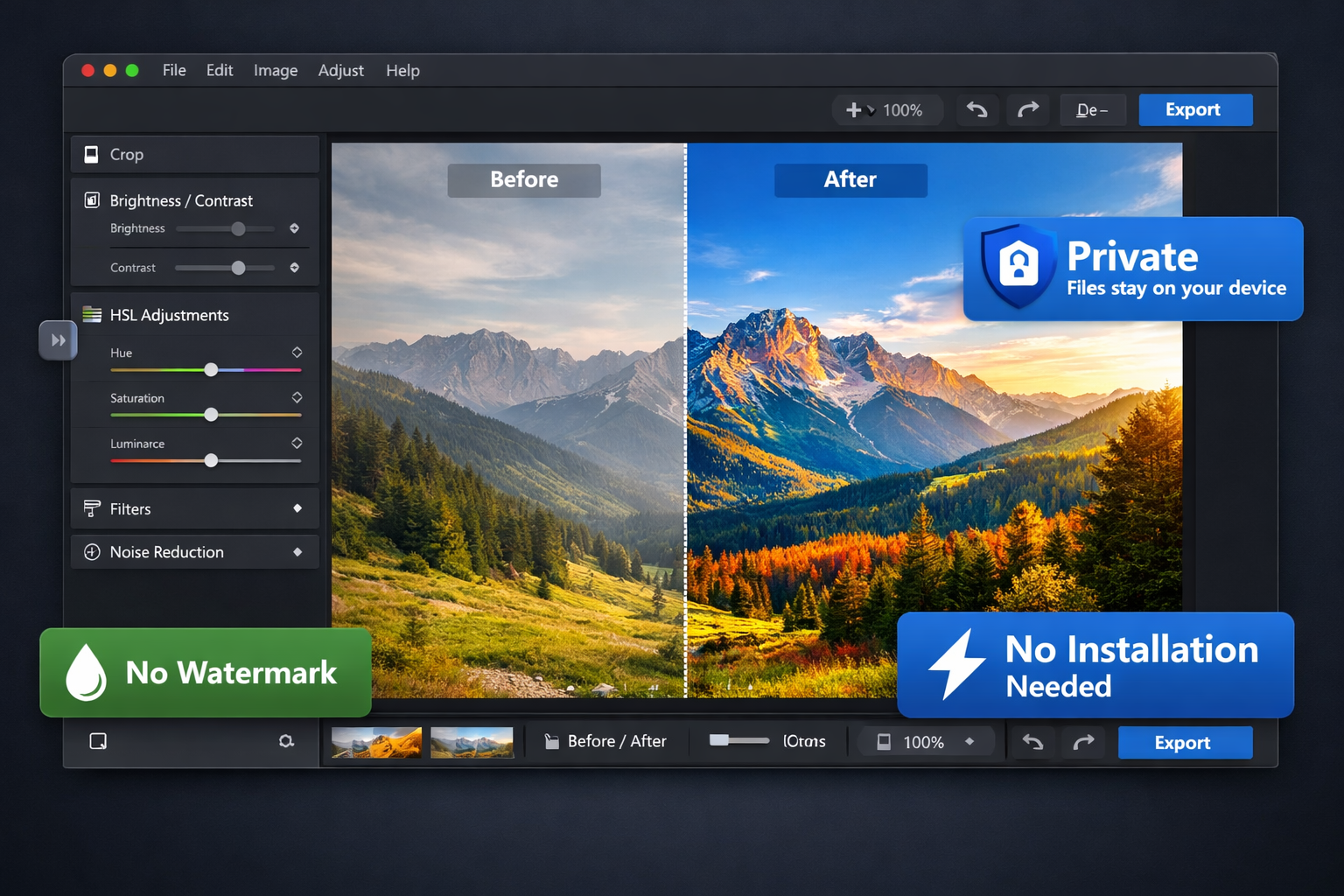Click the redo arrow in top toolbar
This screenshot has height=896, width=1344.
pyautogui.click(x=1027, y=110)
